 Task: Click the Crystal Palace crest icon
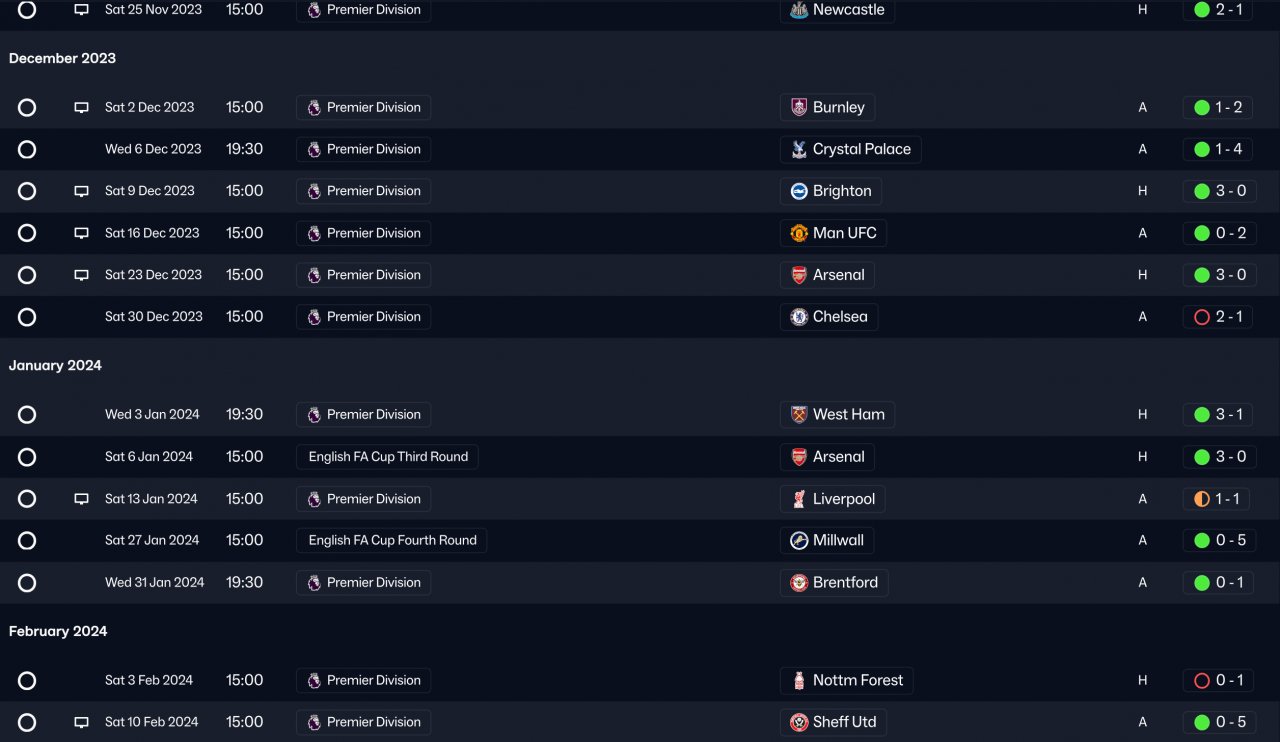[799, 149]
